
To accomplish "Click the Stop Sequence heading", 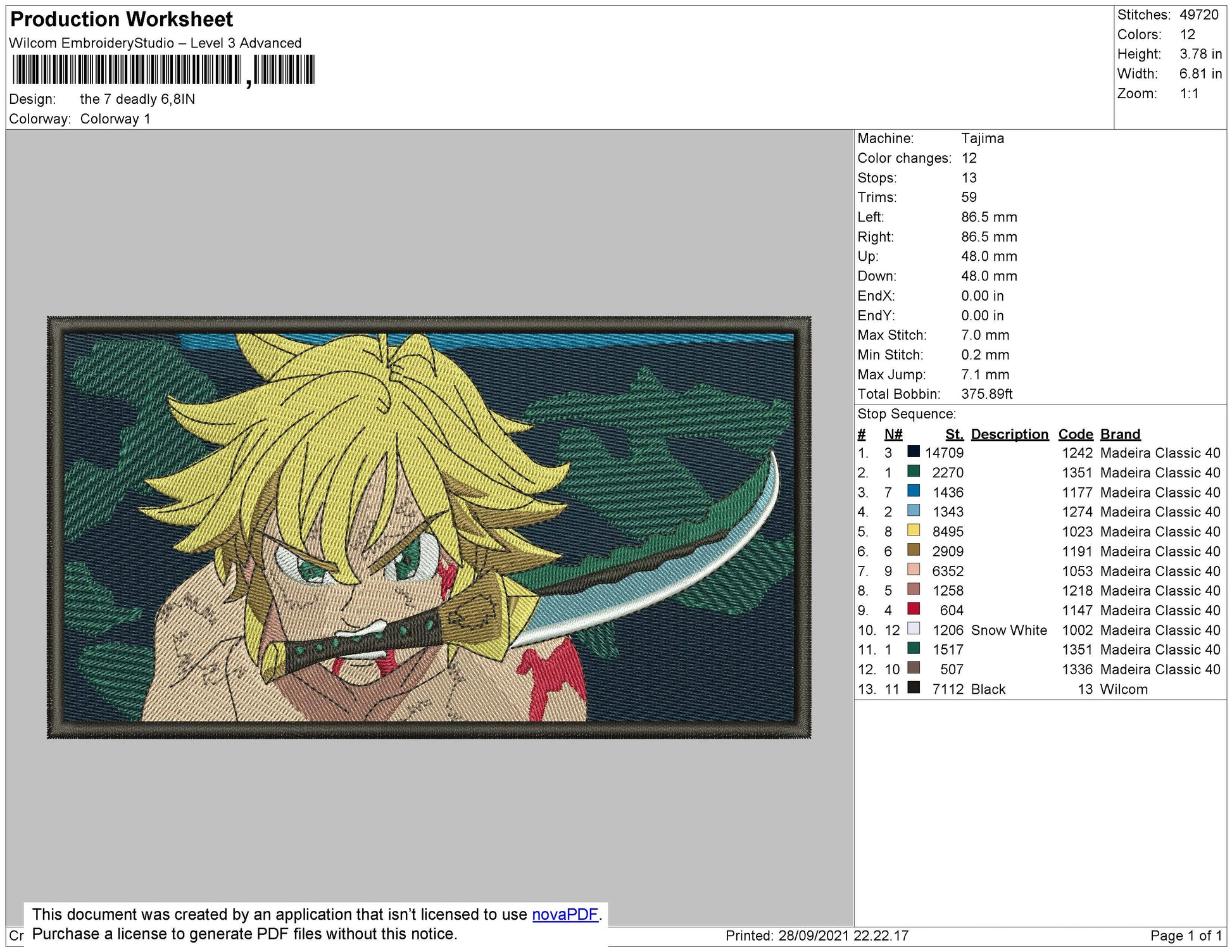I will 907,414.
